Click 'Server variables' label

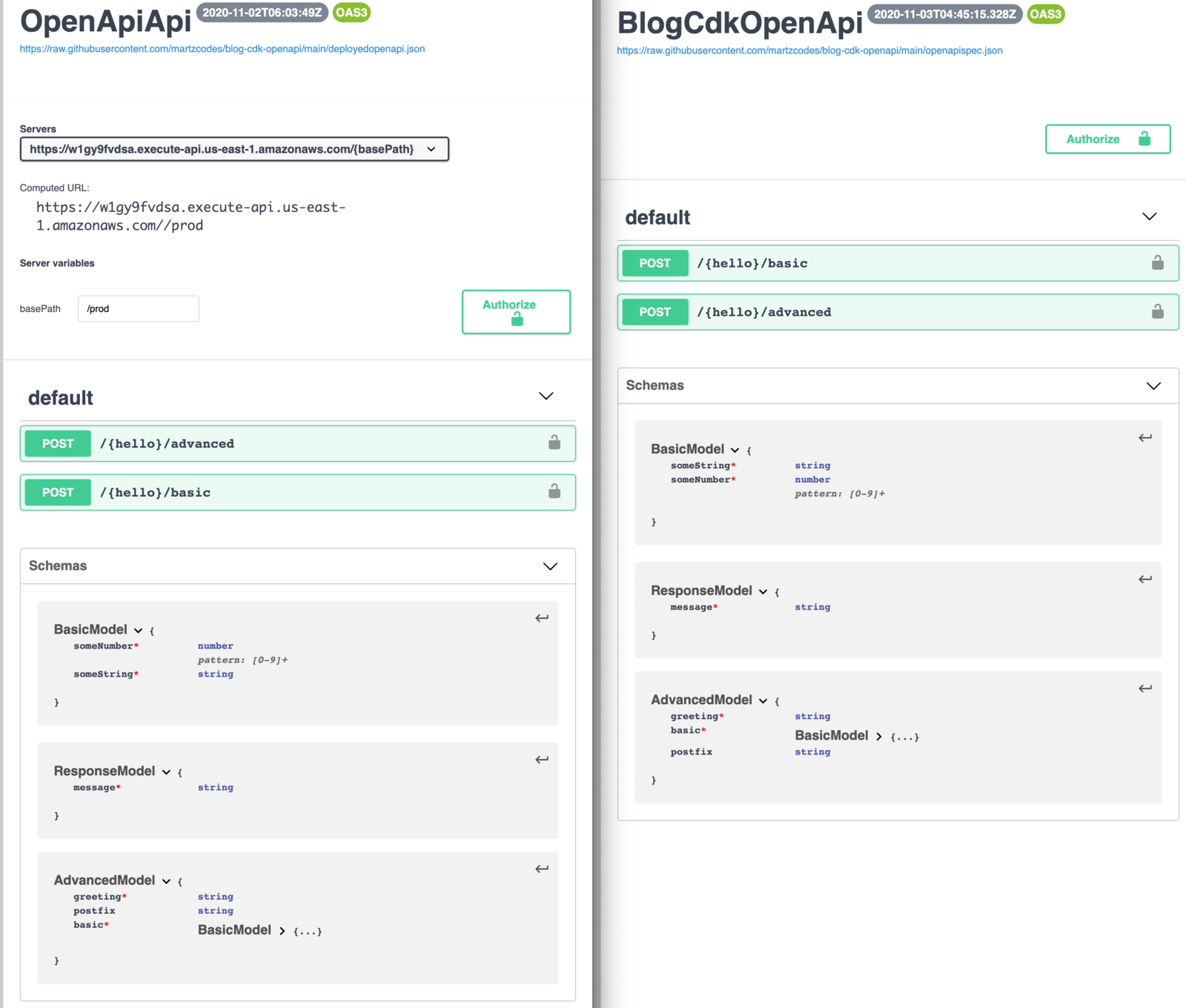pyautogui.click(x=57, y=263)
